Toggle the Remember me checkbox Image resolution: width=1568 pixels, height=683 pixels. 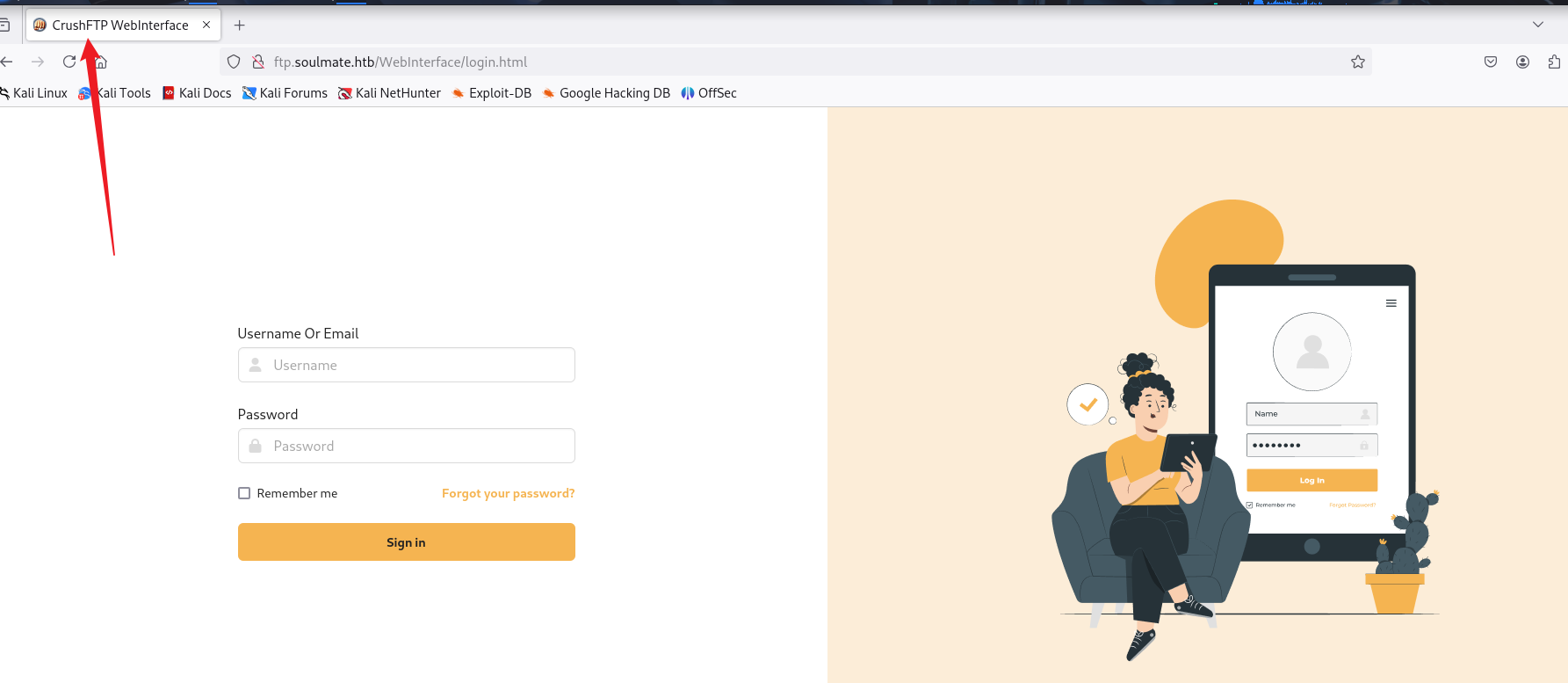(x=244, y=493)
